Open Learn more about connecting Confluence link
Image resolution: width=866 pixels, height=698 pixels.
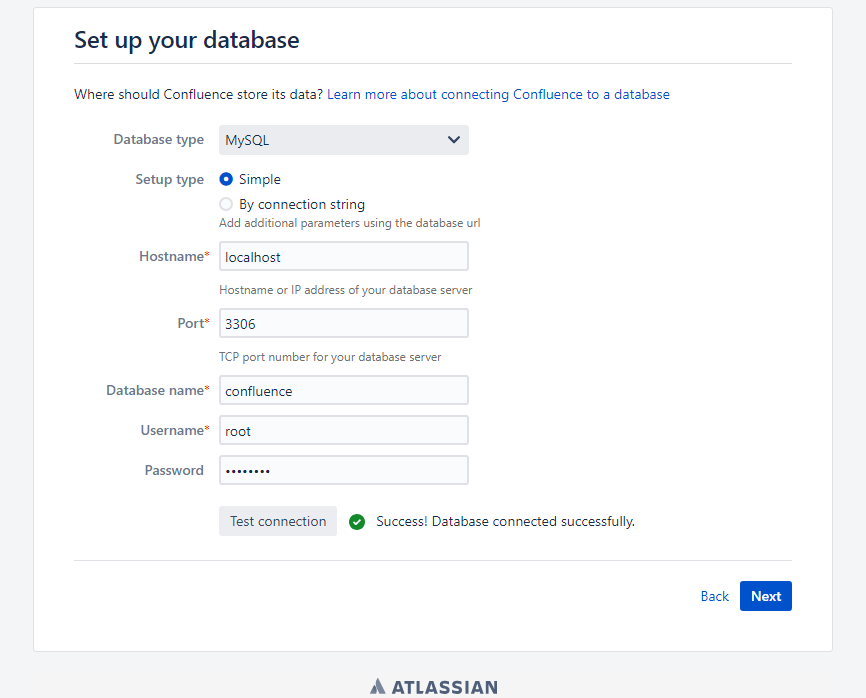498,94
